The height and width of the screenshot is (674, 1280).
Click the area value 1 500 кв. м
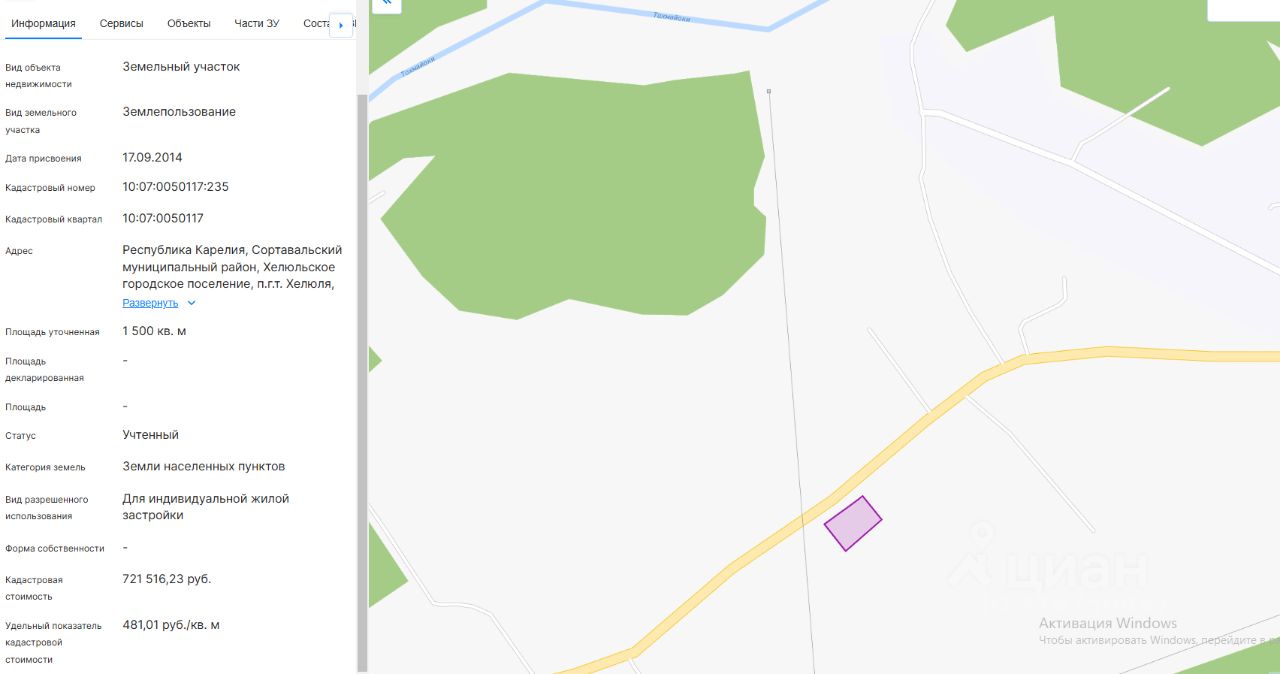154,331
